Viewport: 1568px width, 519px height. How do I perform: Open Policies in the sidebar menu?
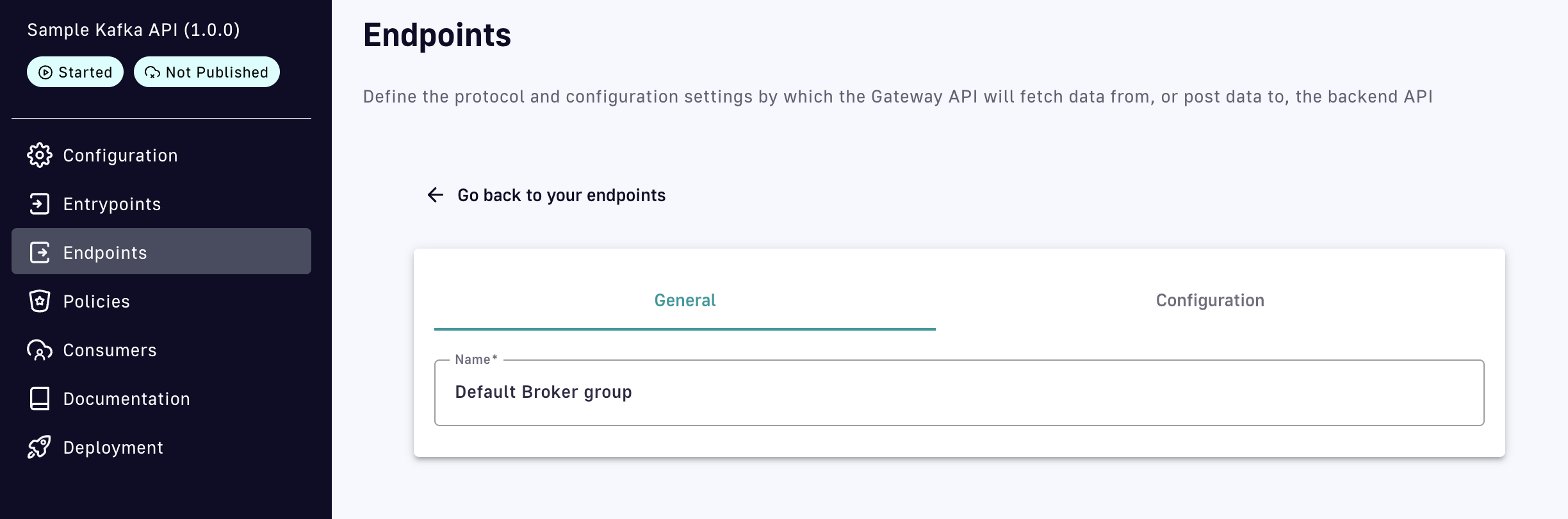pos(97,301)
